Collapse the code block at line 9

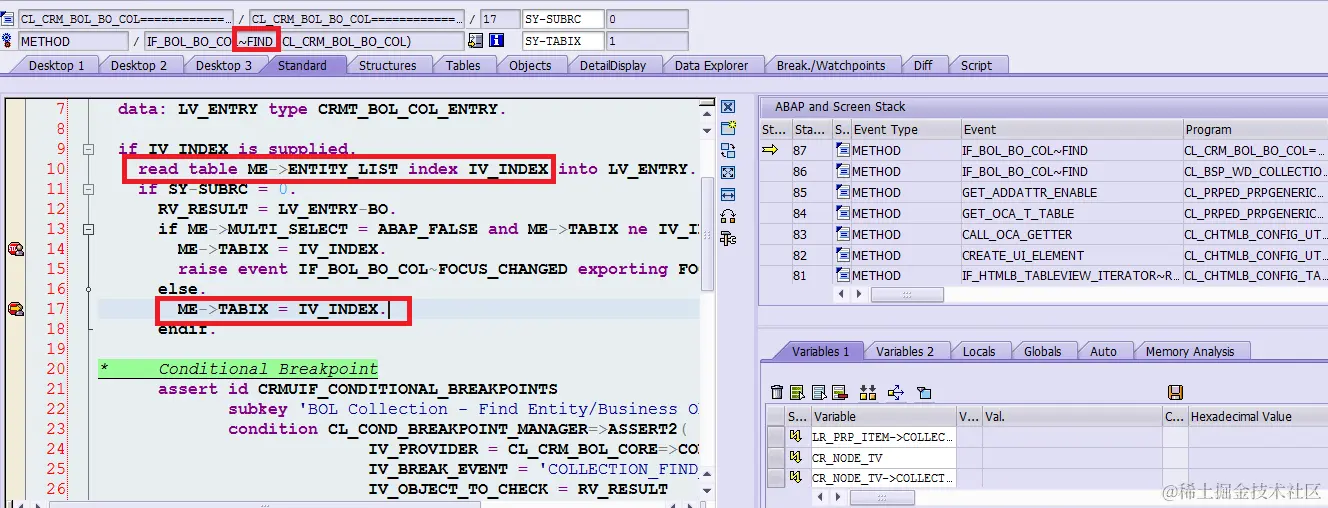(x=88, y=149)
